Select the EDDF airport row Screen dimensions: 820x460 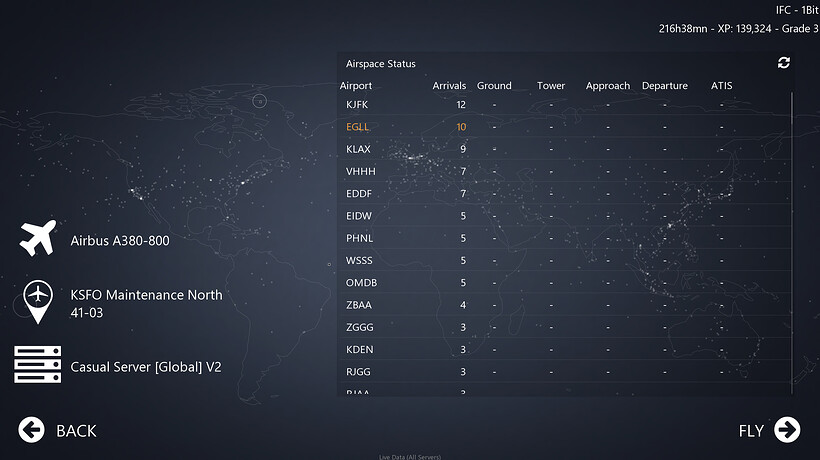point(565,193)
